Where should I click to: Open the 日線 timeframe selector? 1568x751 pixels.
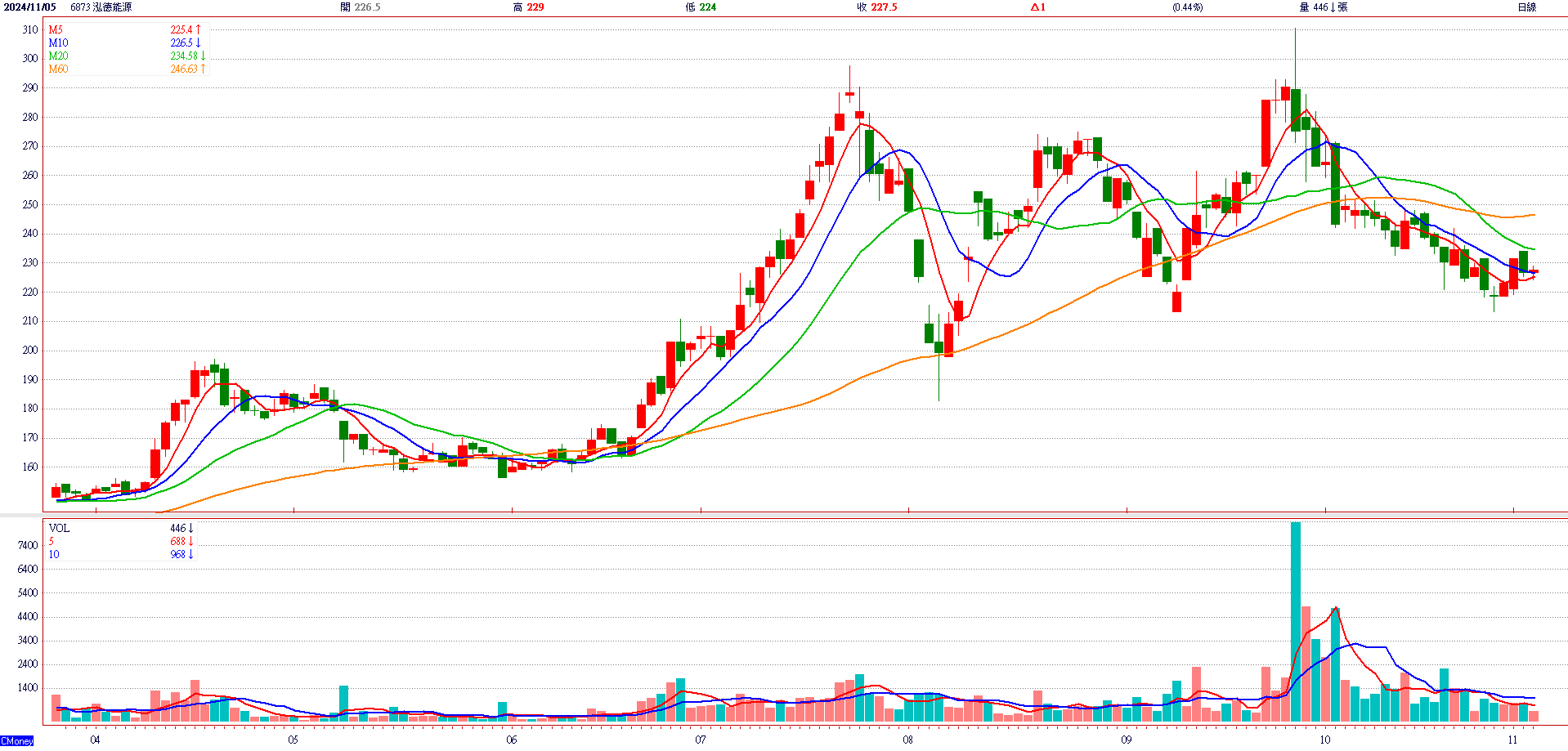click(1526, 7)
